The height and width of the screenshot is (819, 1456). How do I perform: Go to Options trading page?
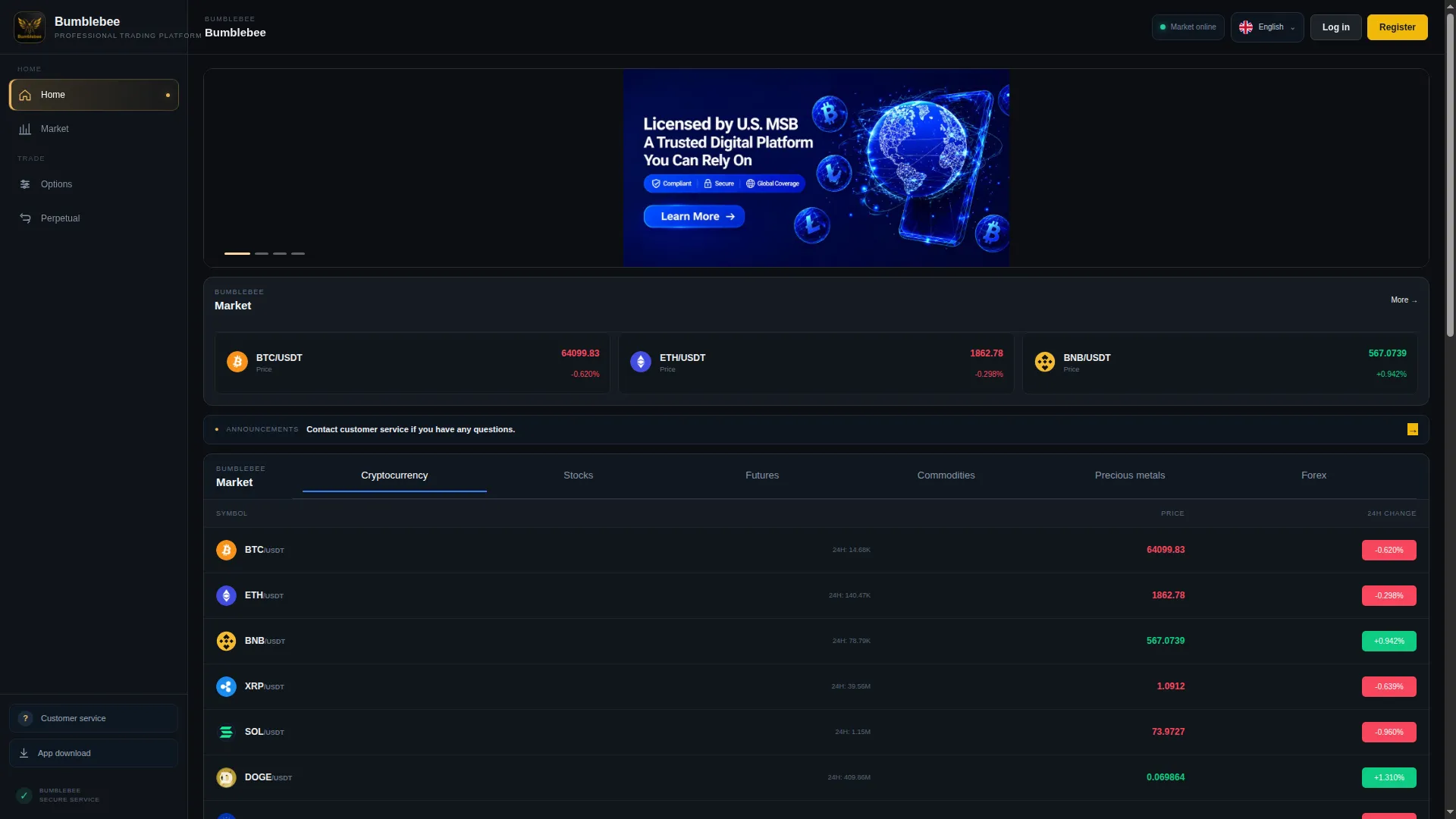coord(94,184)
